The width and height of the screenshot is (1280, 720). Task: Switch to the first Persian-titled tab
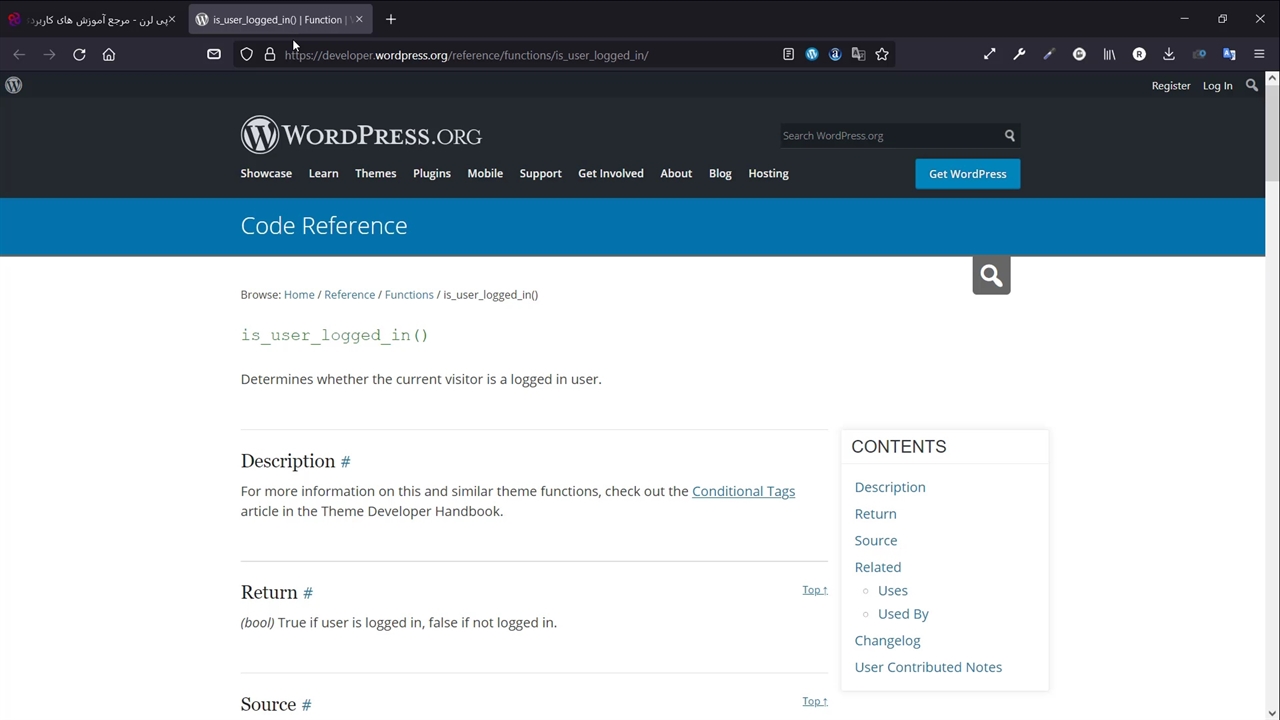[x=95, y=19]
